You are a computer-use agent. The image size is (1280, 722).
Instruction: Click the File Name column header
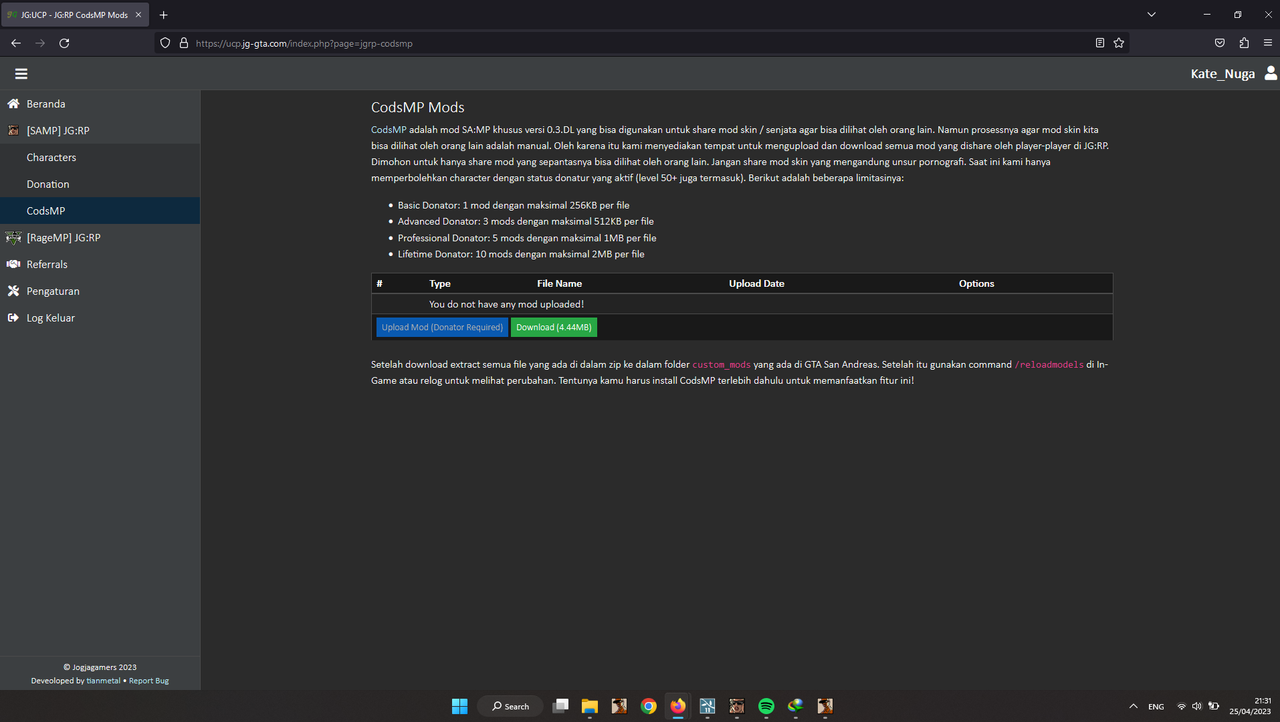click(x=559, y=284)
